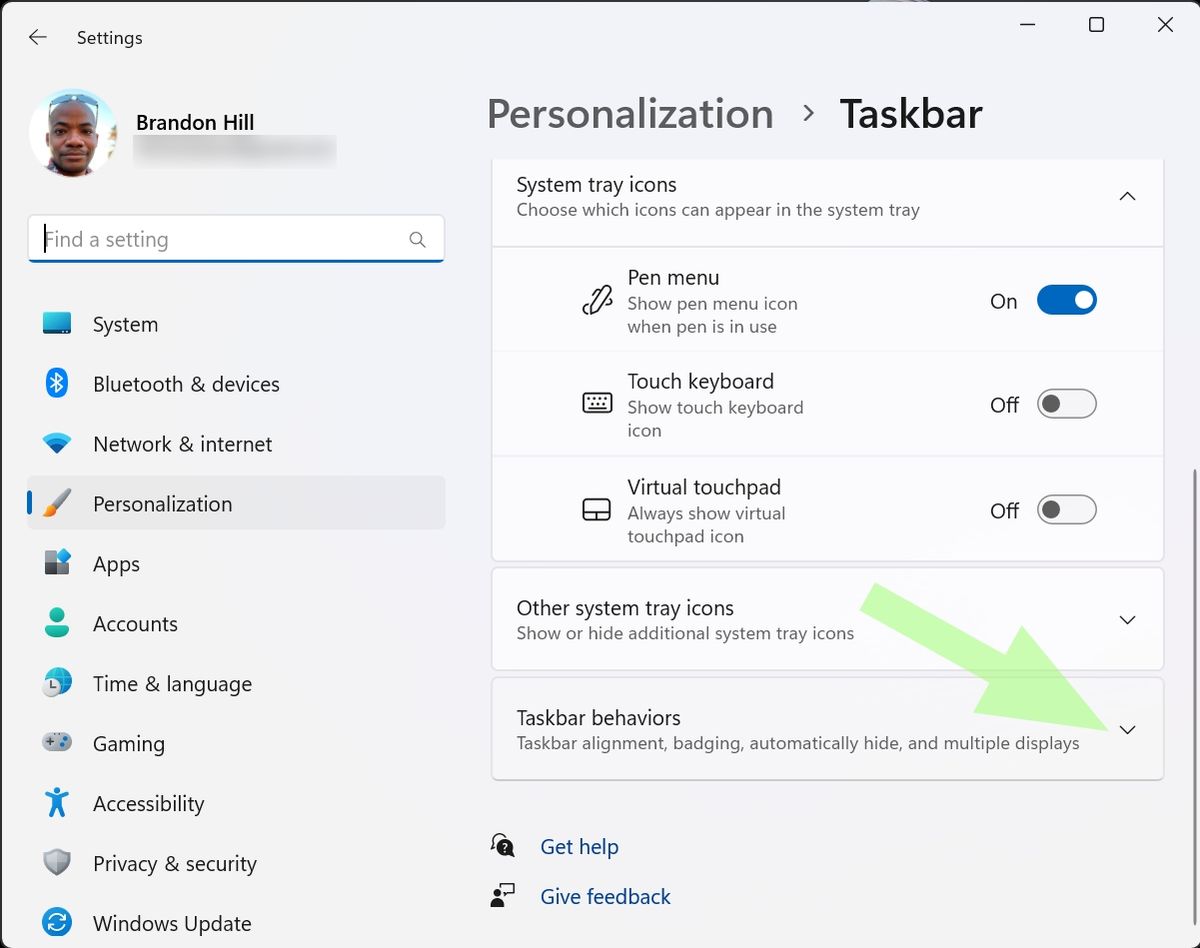Open Gaming settings
This screenshot has height=948, width=1200.
point(129,744)
